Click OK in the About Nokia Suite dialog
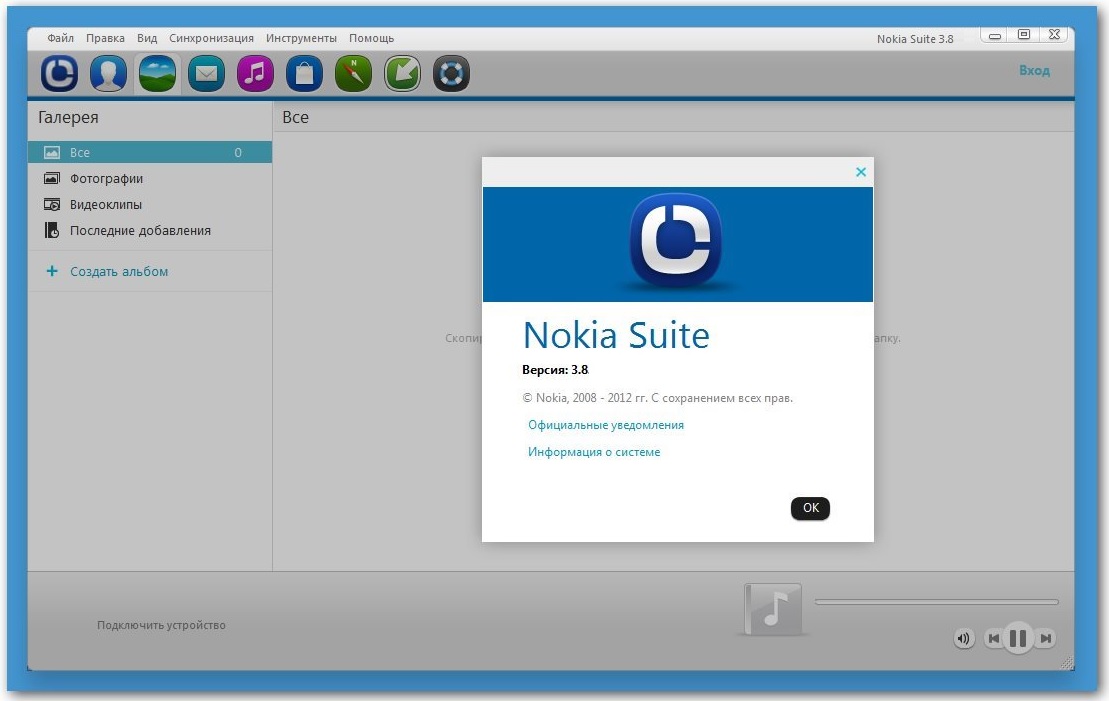The image size is (1109, 701). [811, 508]
